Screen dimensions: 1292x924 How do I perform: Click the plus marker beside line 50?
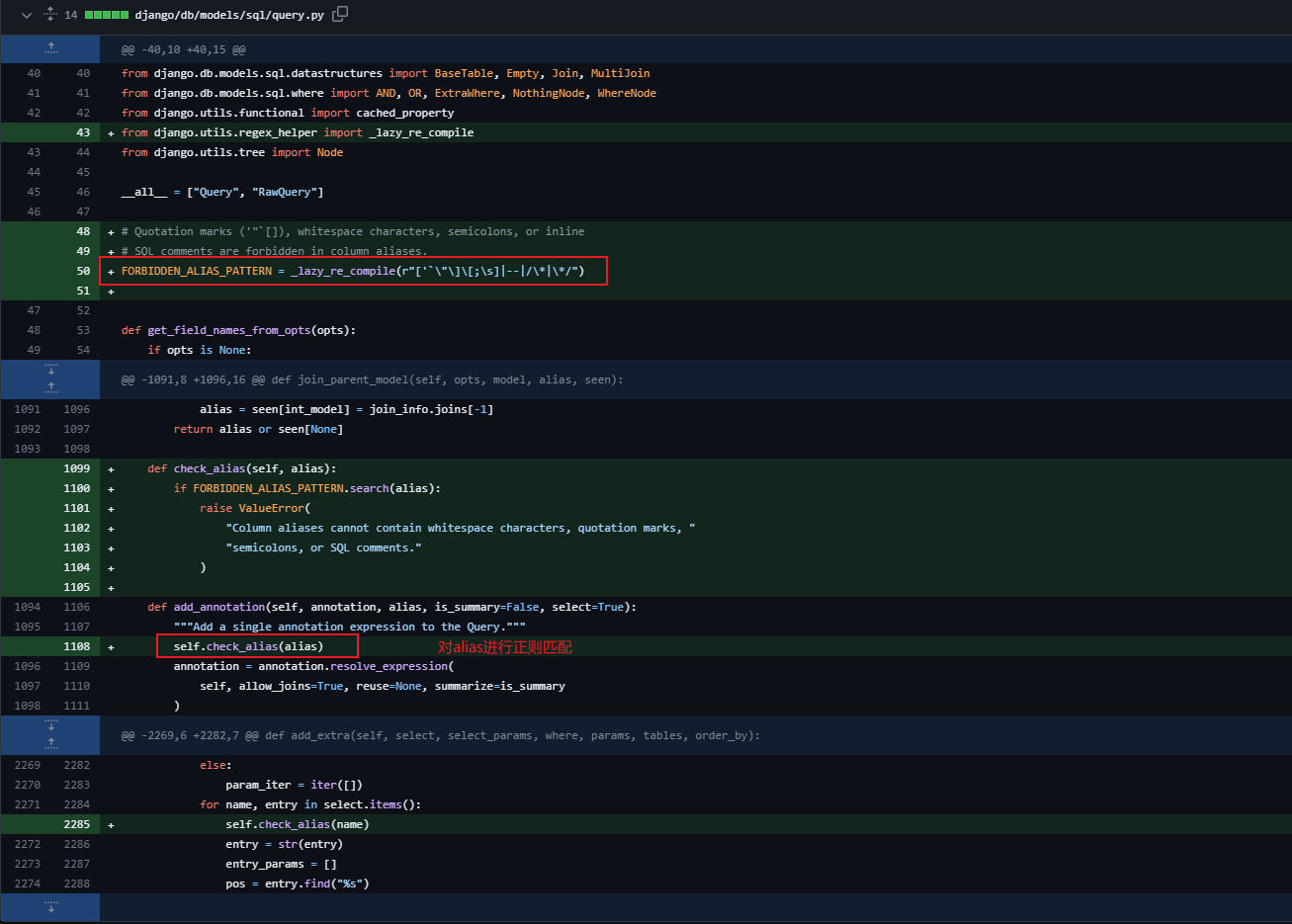[x=110, y=270]
